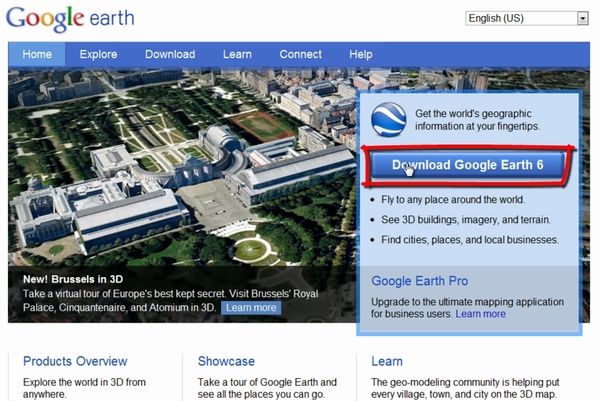Click text 'See 3D buildings, imagery, and terrain.'

[466, 220]
